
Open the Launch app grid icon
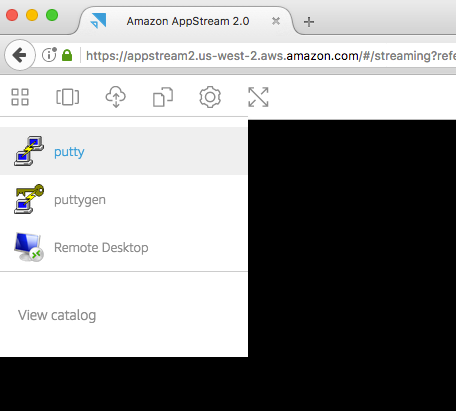pyautogui.click(x=20, y=97)
